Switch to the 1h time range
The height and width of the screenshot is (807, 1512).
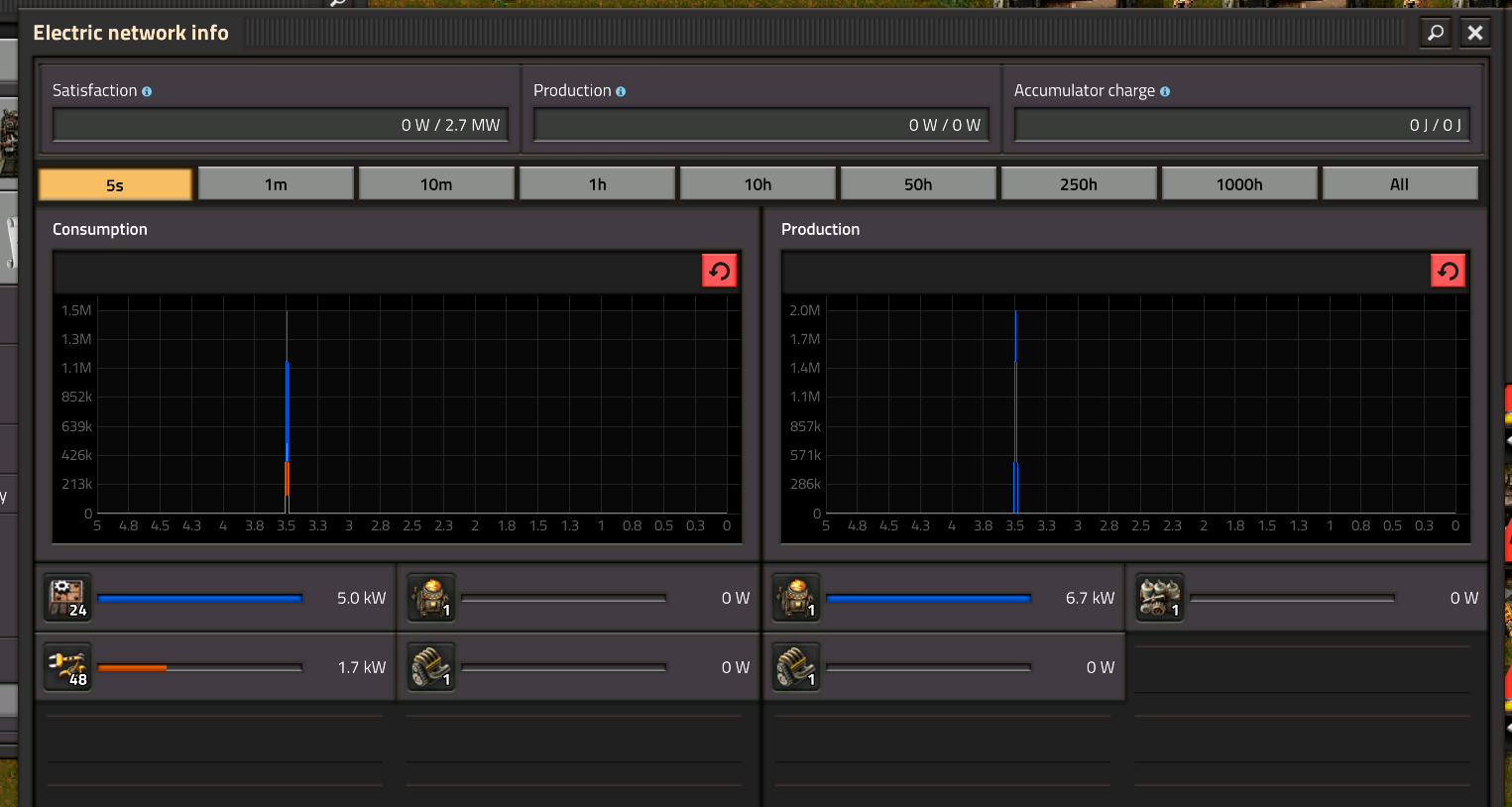(x=597, y=184)
